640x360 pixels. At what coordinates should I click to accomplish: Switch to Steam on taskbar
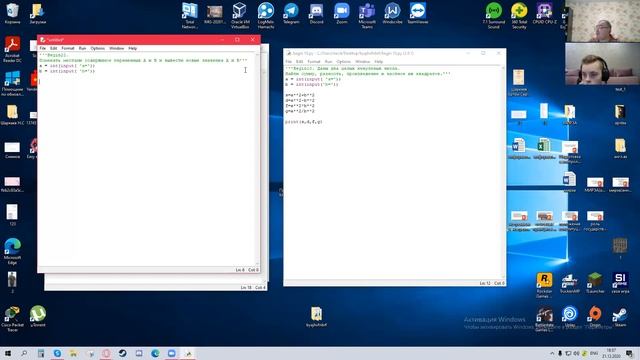[x=122, y=353]
